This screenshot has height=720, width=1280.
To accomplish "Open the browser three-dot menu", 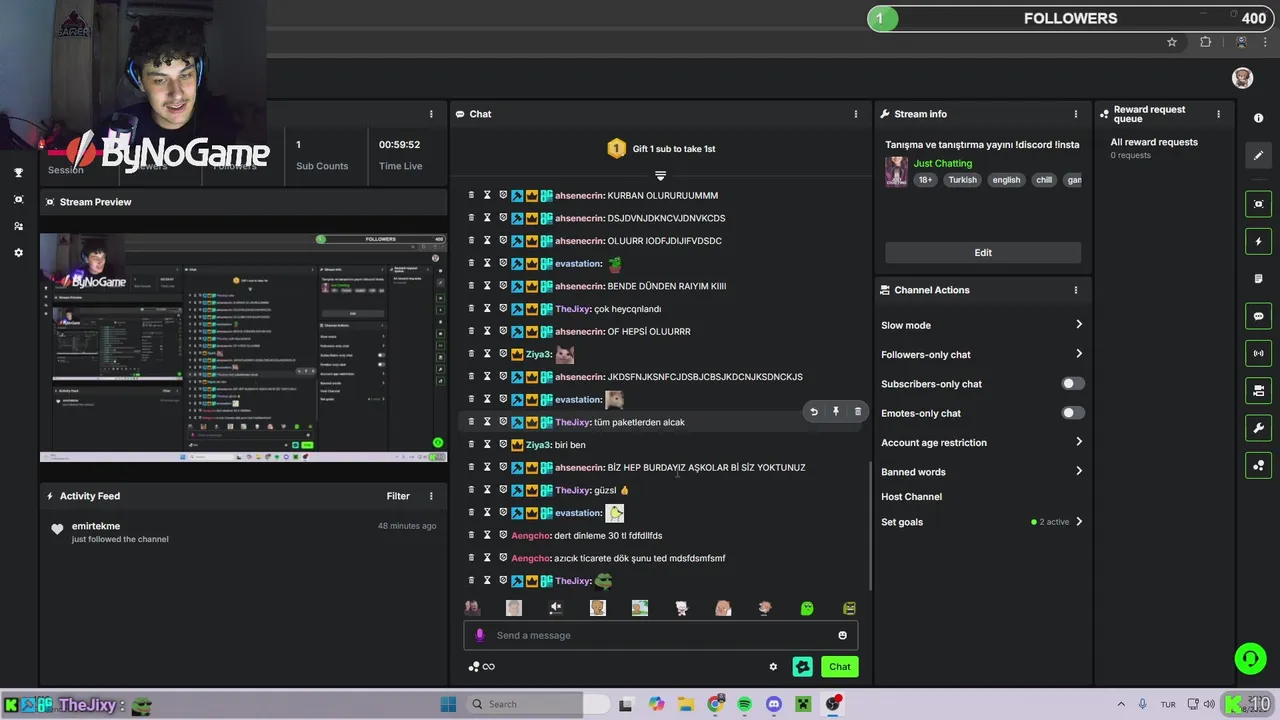I will click(x=1265, y=42).
